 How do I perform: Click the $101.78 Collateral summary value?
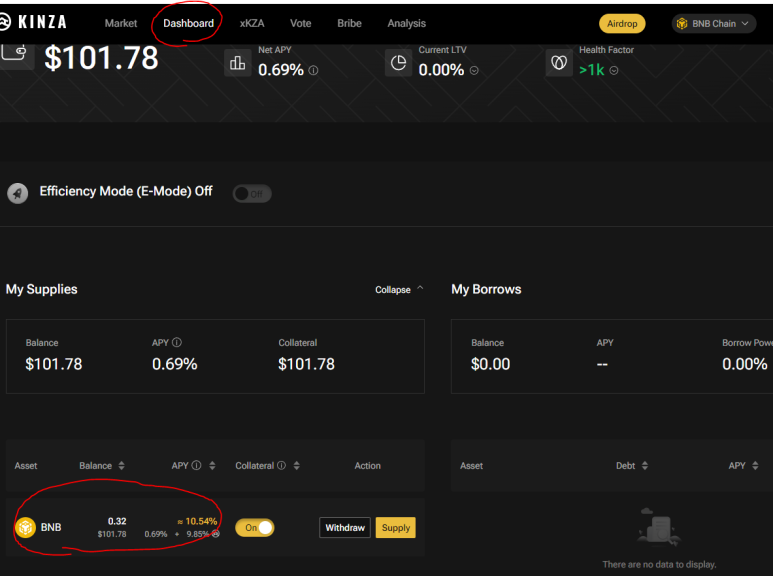pos(306,364)
